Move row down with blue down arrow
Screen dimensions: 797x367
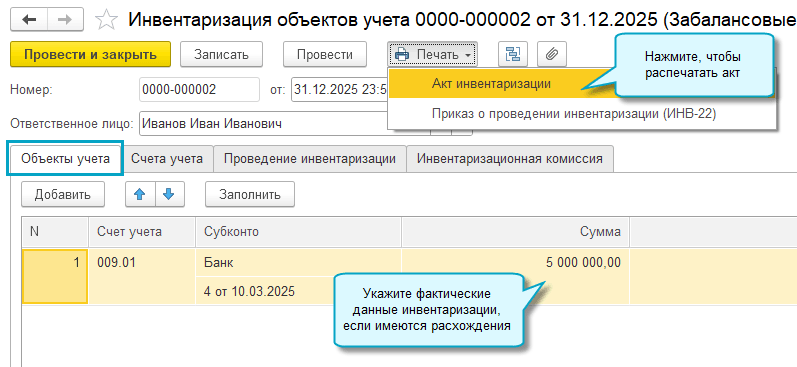169,194
